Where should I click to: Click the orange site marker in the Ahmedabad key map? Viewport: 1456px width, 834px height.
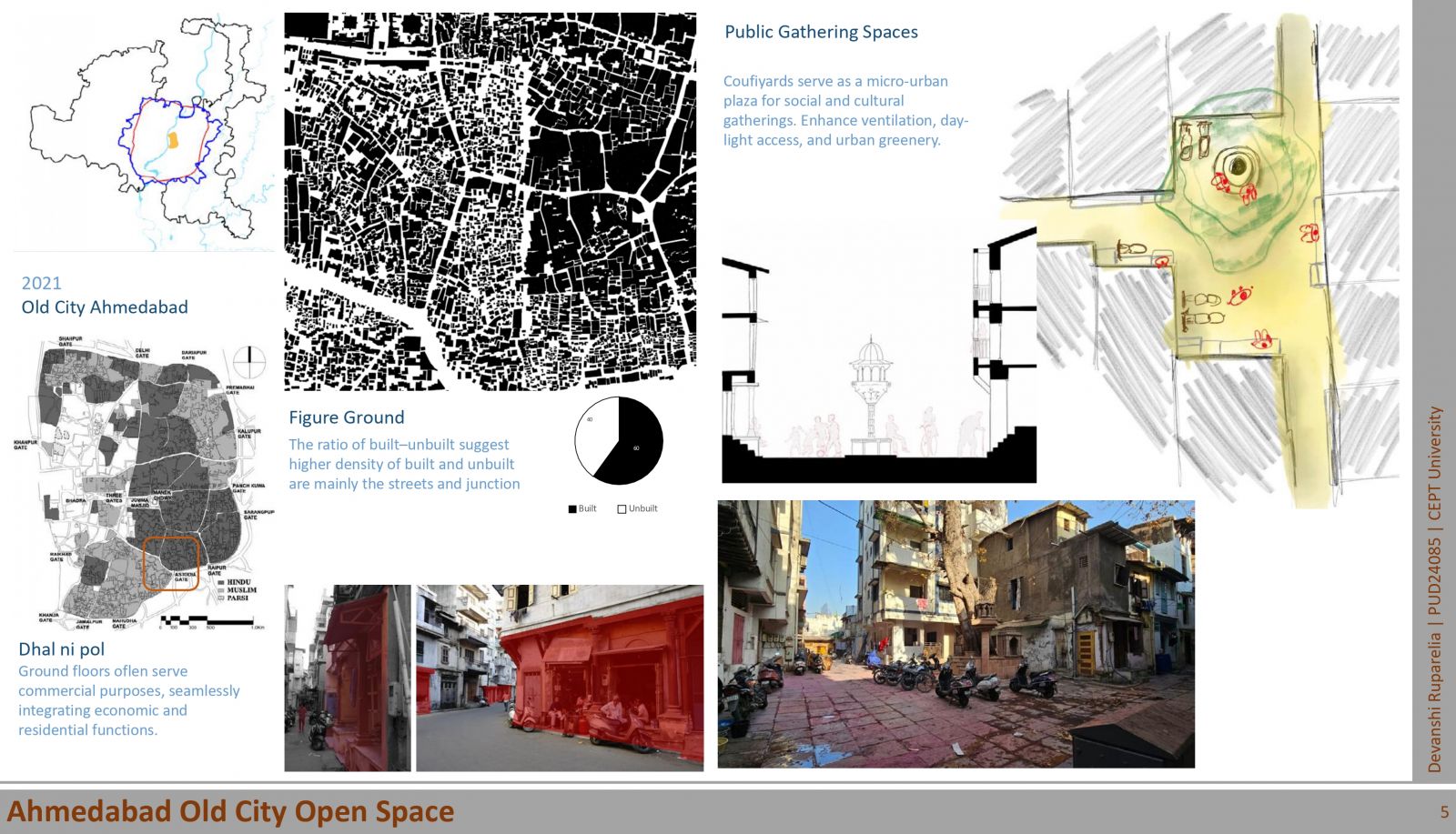point(172,139)
